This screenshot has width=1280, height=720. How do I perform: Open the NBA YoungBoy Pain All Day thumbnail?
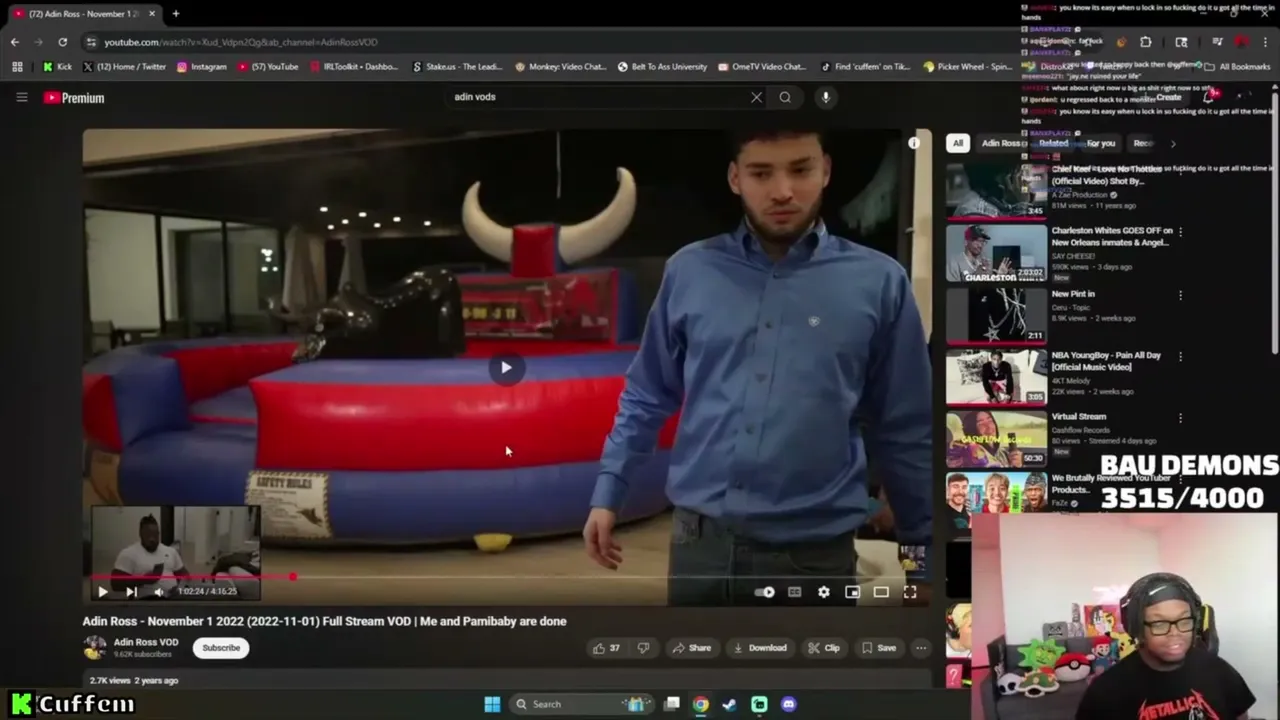[997, 377]
